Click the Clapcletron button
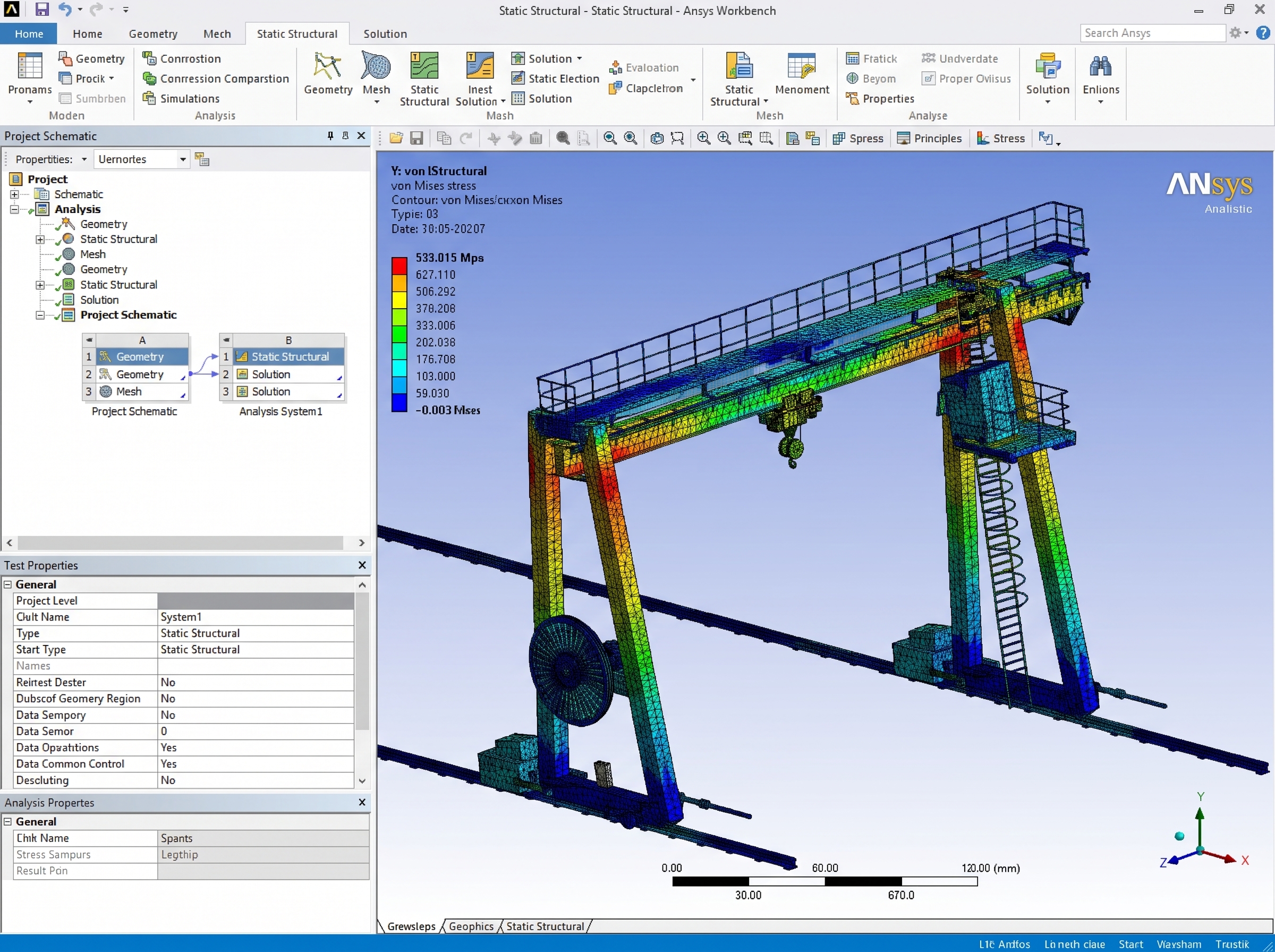This screenshot has width=1275, height=952. 646,88
